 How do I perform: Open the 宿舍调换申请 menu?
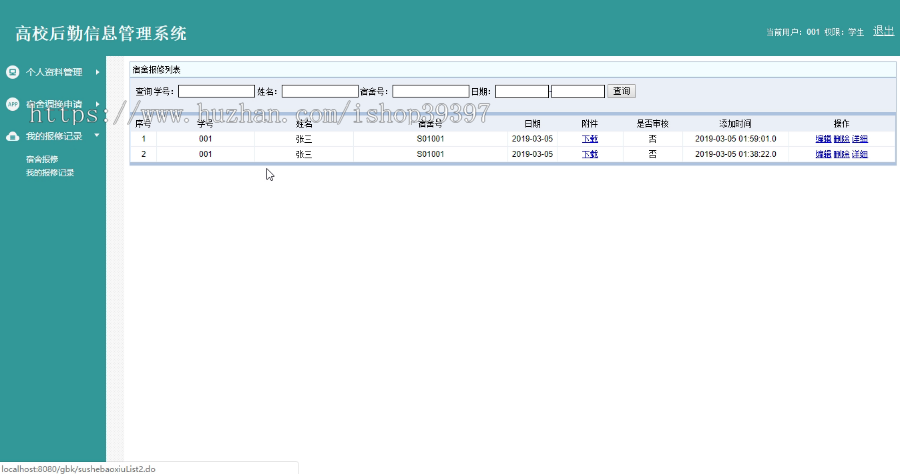pyautogui.click(x=54, y=104)
